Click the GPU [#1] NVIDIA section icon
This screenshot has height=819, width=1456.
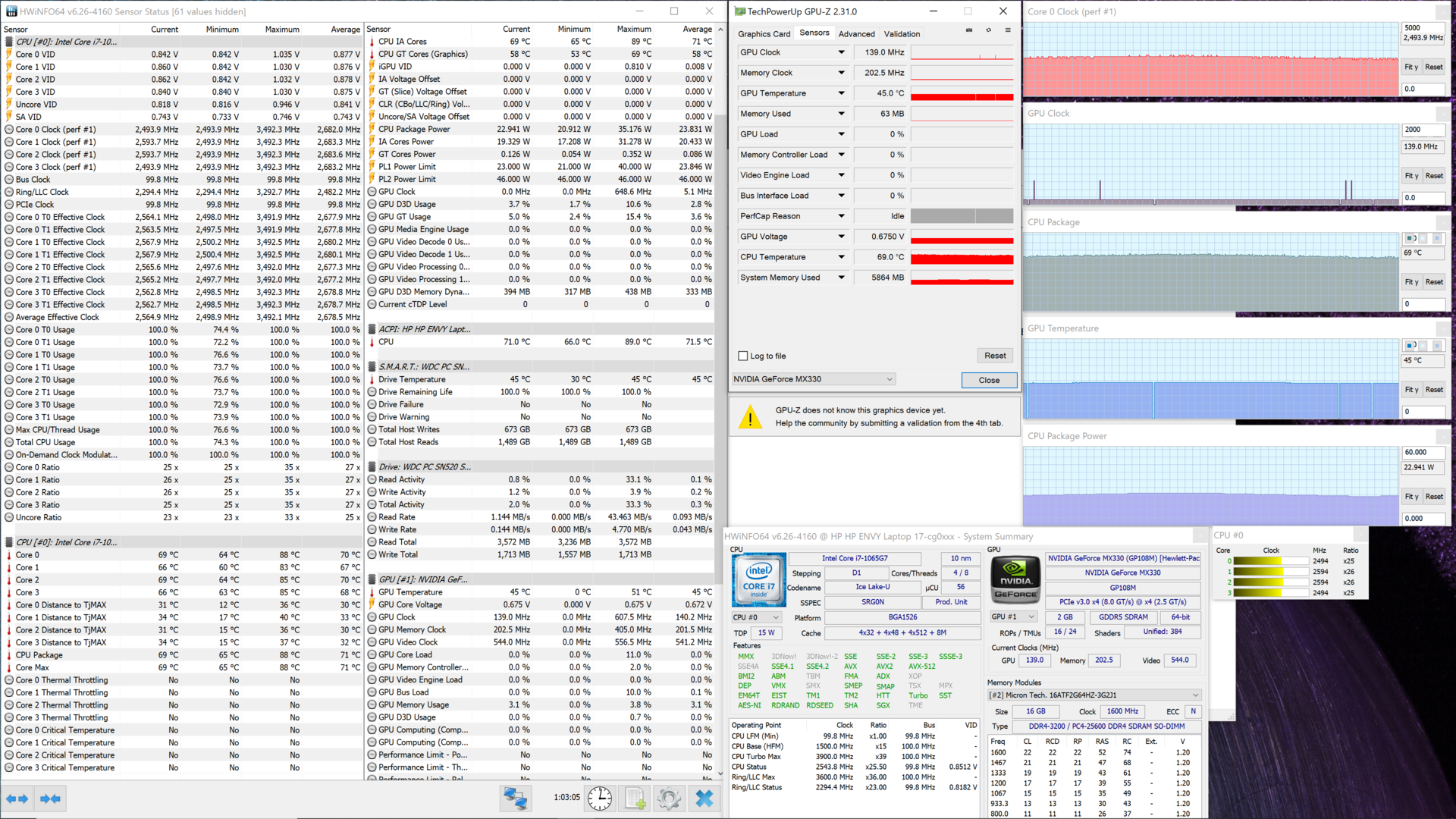[x=372, y=580]
